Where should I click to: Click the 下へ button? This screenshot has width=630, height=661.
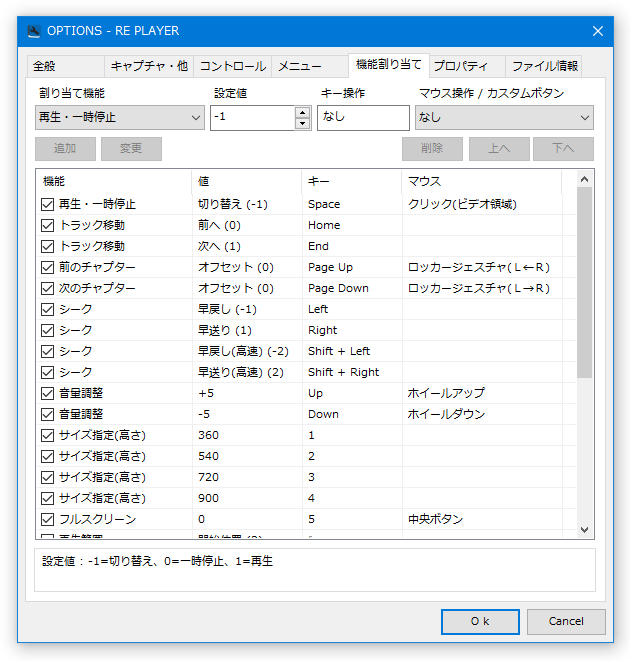click(563, 149)
